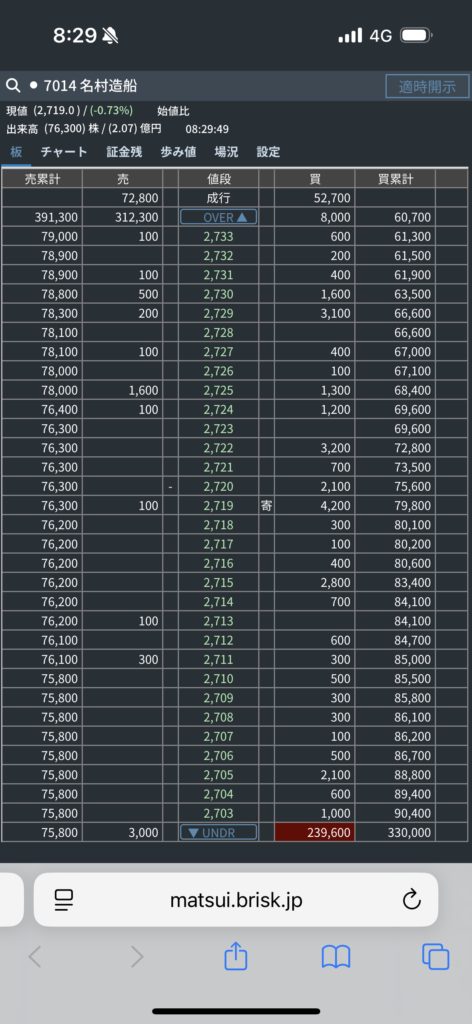Go back with Safari back arrow
The width and height of the screenshot is (472, 1024).
point(35,957)
